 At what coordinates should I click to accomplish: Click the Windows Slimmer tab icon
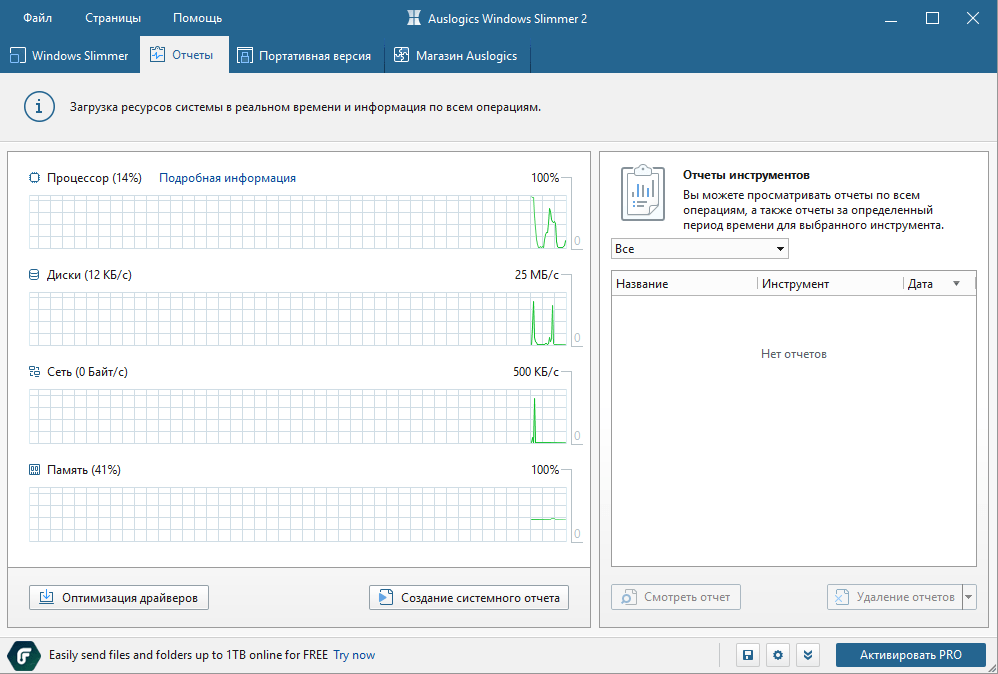click(18, 56)
